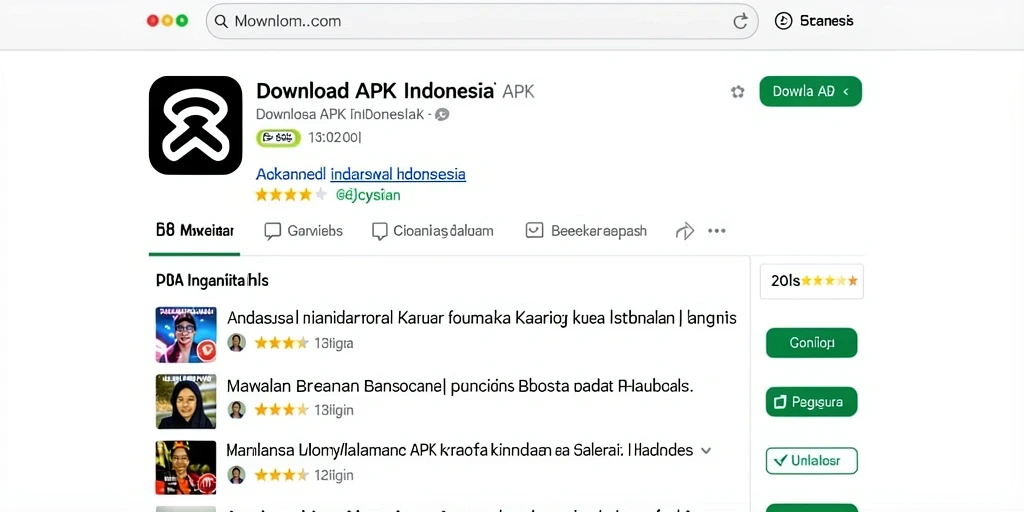Click the Mawalan Breanan Bansocane title text
This screenshot has width=1024, height=512.
tap(460, 386)
